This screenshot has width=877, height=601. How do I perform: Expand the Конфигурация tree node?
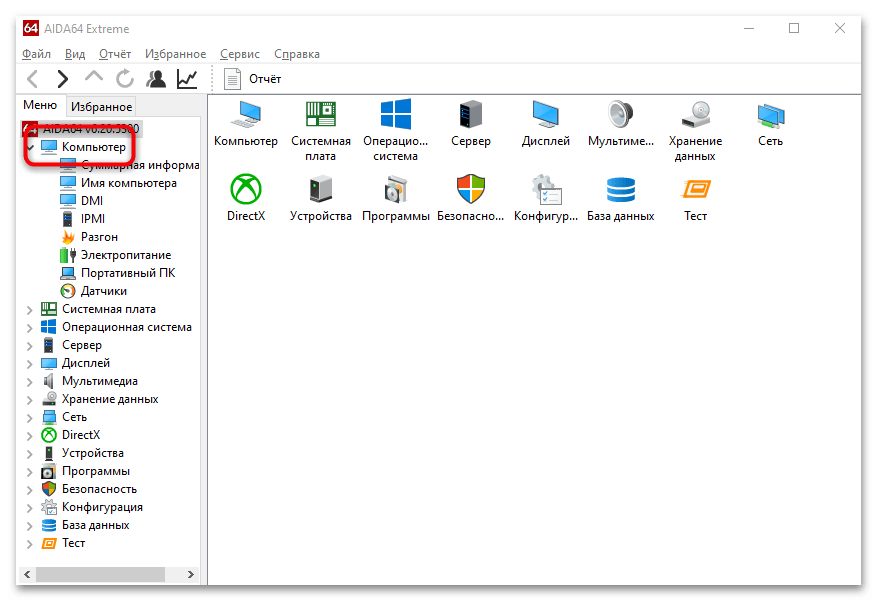click(30, 508)
